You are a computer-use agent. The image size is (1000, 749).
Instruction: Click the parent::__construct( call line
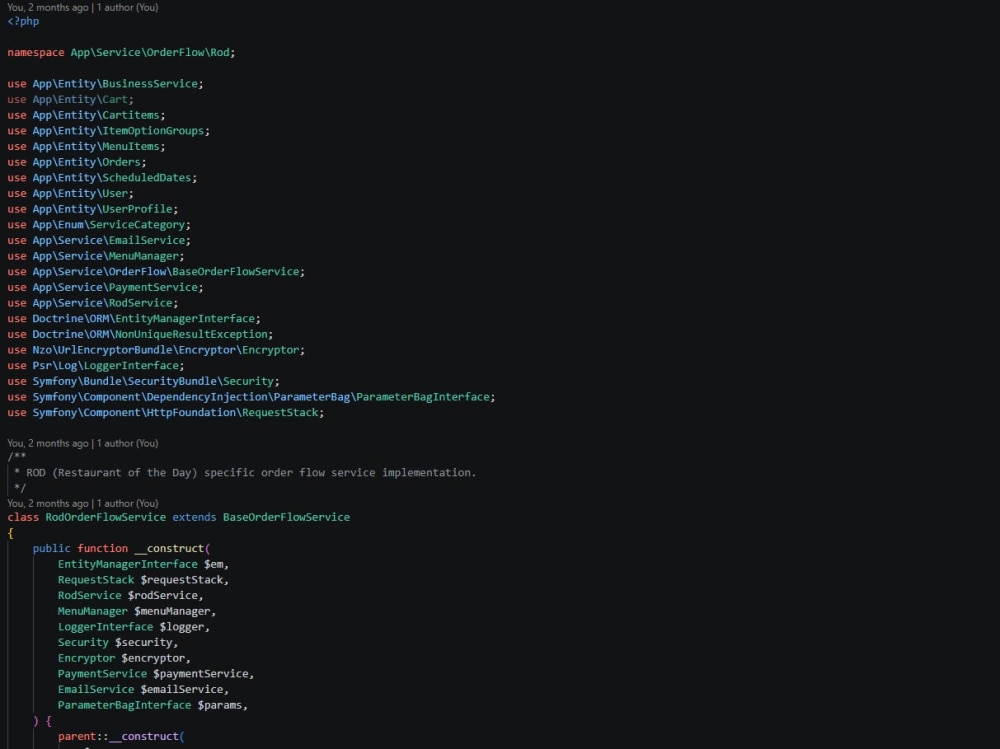[x=121, y=736]
